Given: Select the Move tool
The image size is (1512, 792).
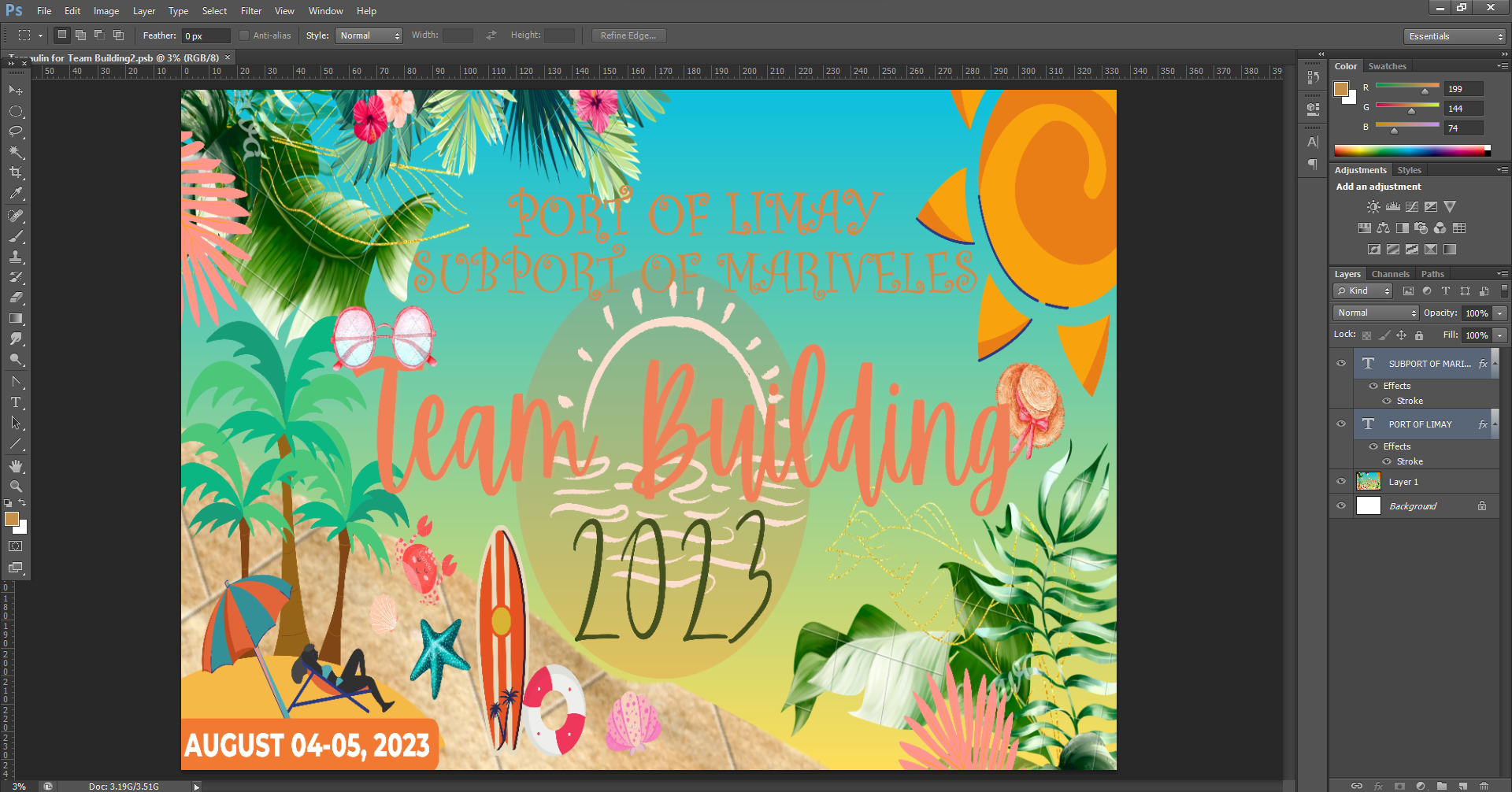Looking at the screenshot, I should (x=16, y=91).
